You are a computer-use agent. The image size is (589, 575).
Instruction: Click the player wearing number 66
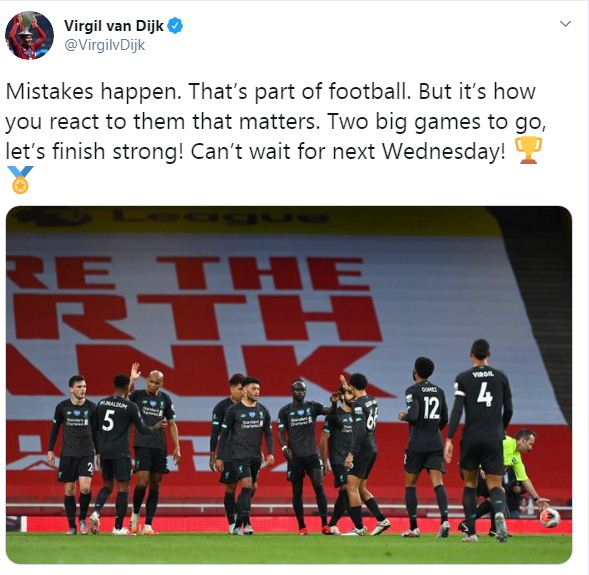tap(361, 451)
